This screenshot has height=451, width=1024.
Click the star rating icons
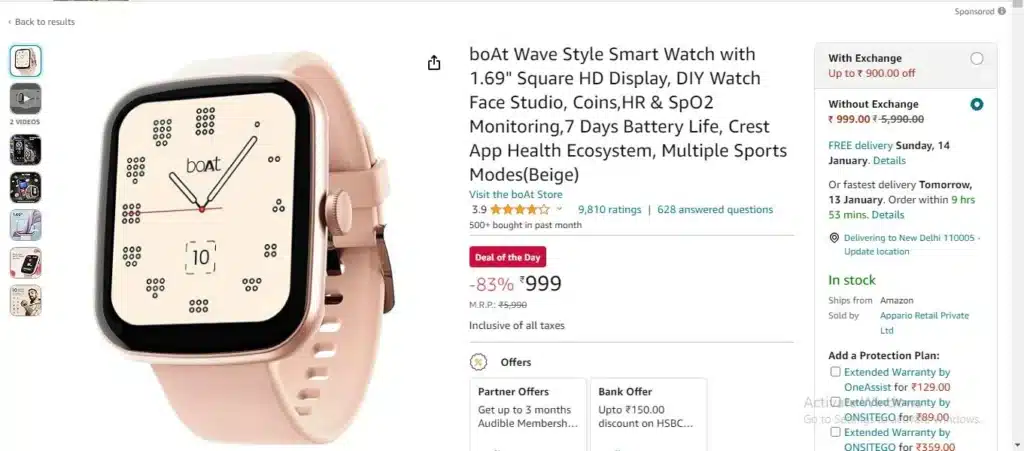click(520, 210)
